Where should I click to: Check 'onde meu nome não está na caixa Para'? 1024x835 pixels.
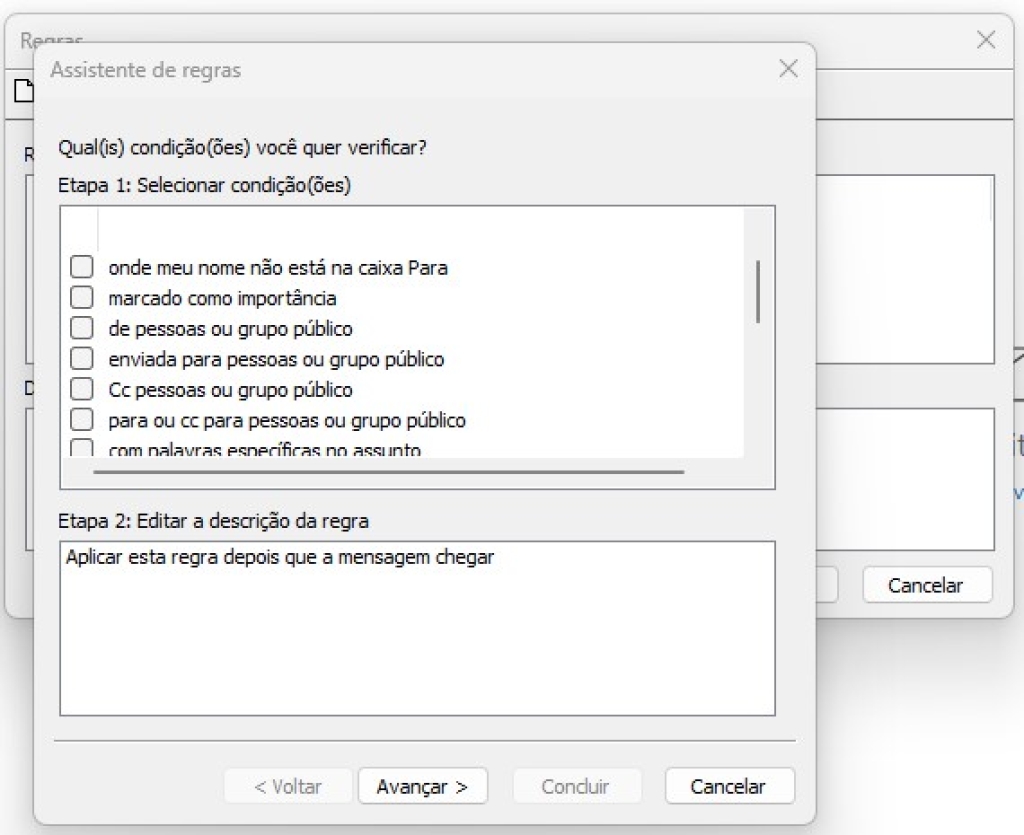pos(82,268)
